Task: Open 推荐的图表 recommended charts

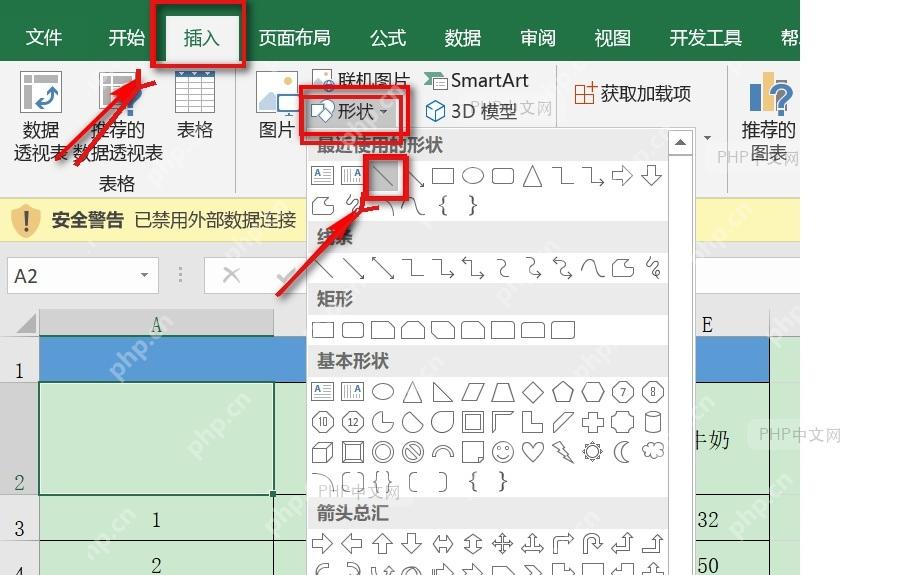Action: pos(769,116)
